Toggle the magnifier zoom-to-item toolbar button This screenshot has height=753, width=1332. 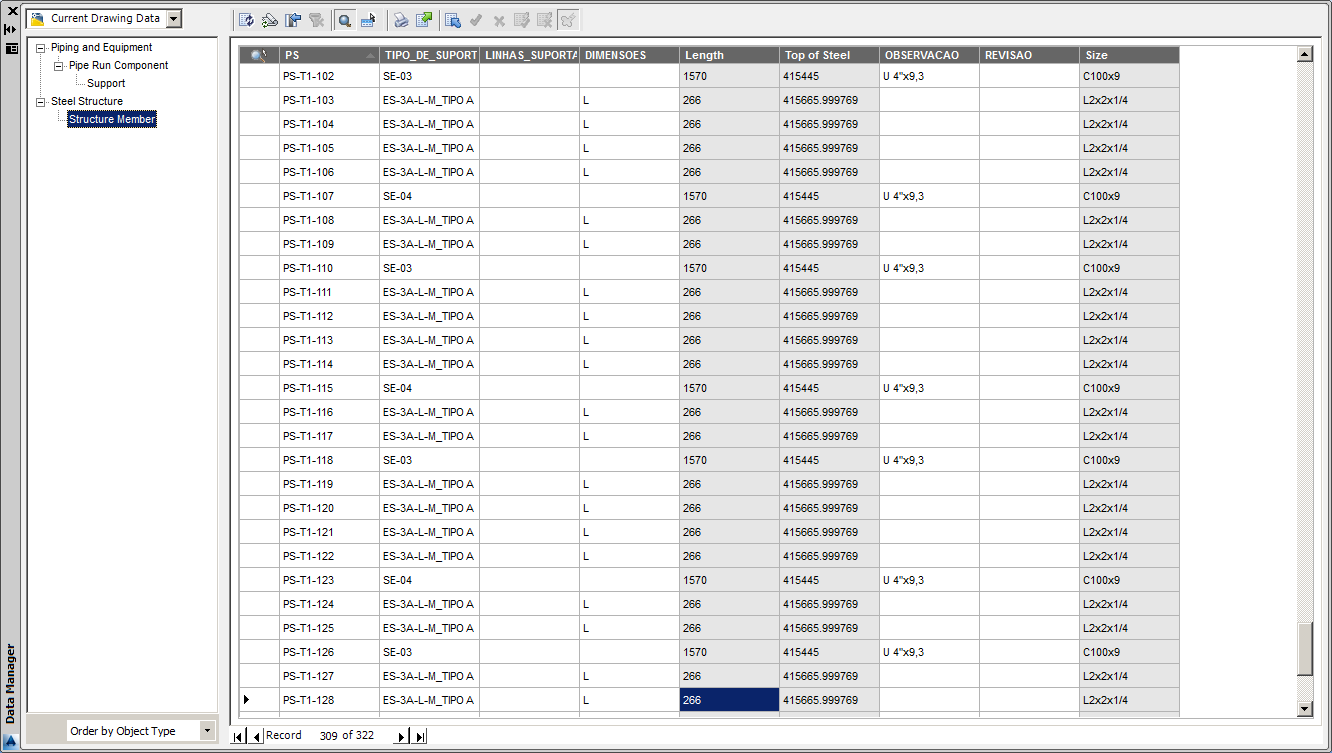pyautogui.click(x=345, y=19)
